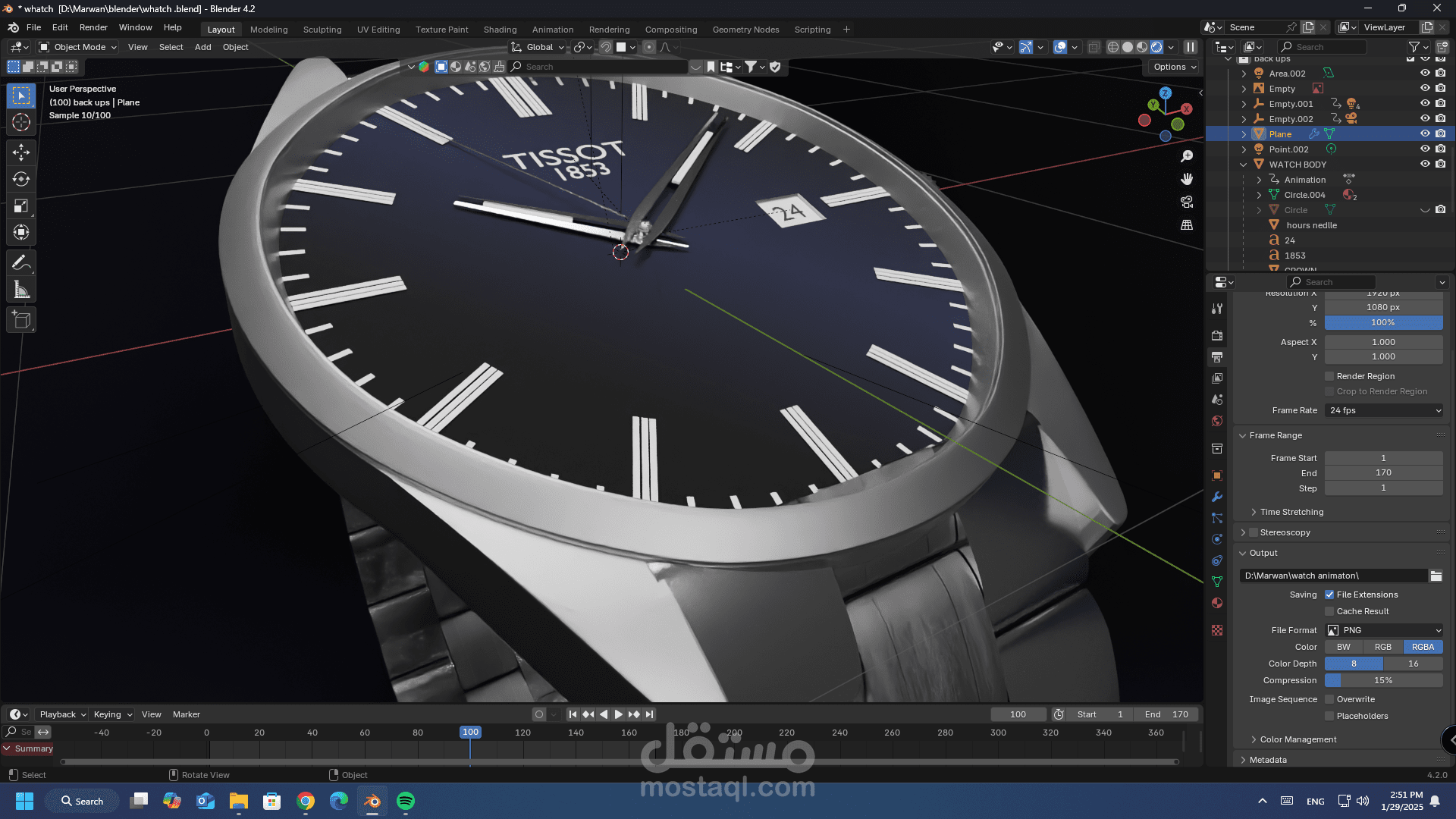Select the Rotate tool
Image resolution: width=1456 pixels, height=819 pixels.
21,179
